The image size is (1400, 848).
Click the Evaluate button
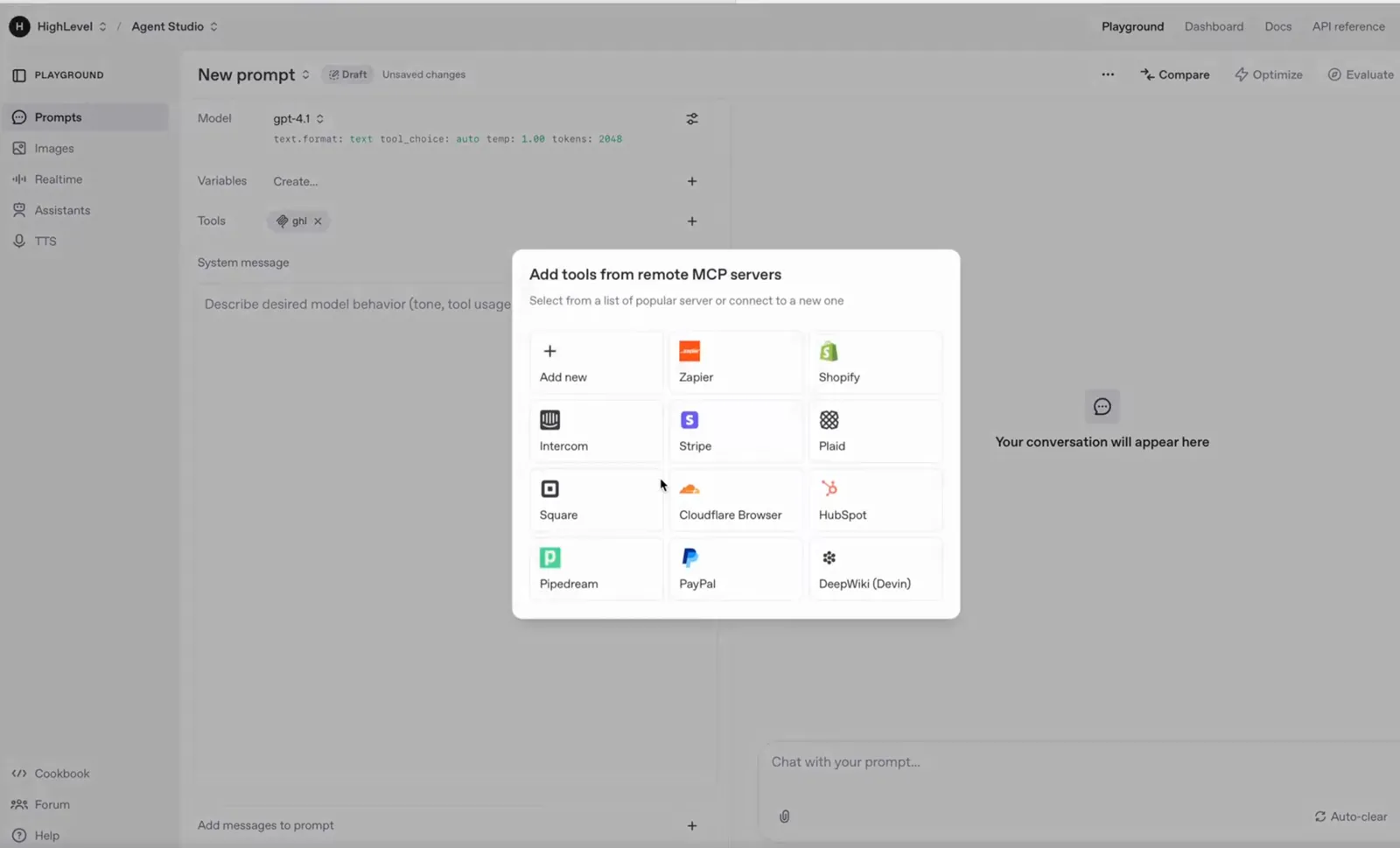coord(1361,74)
